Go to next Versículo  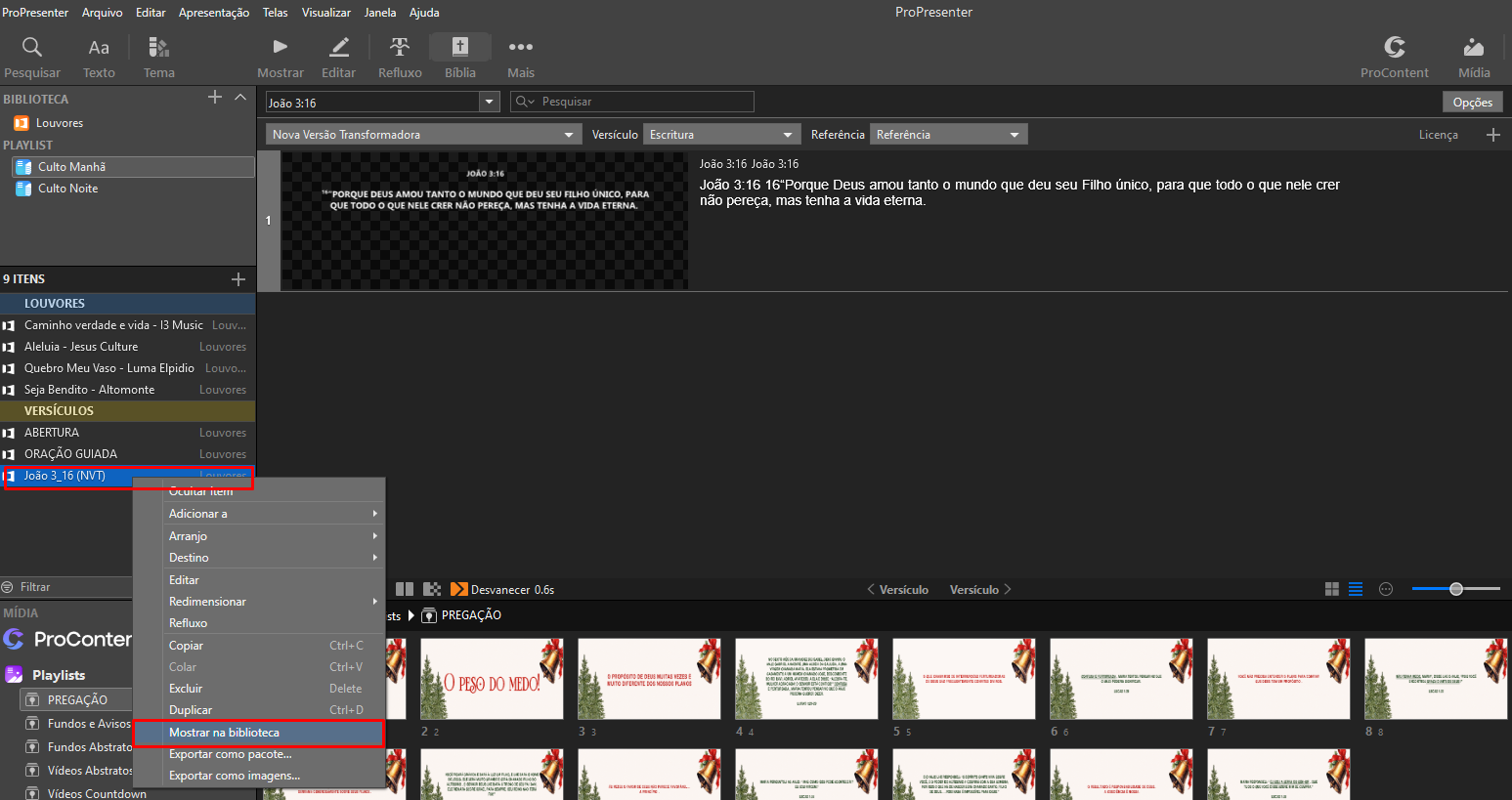(980, 589)
